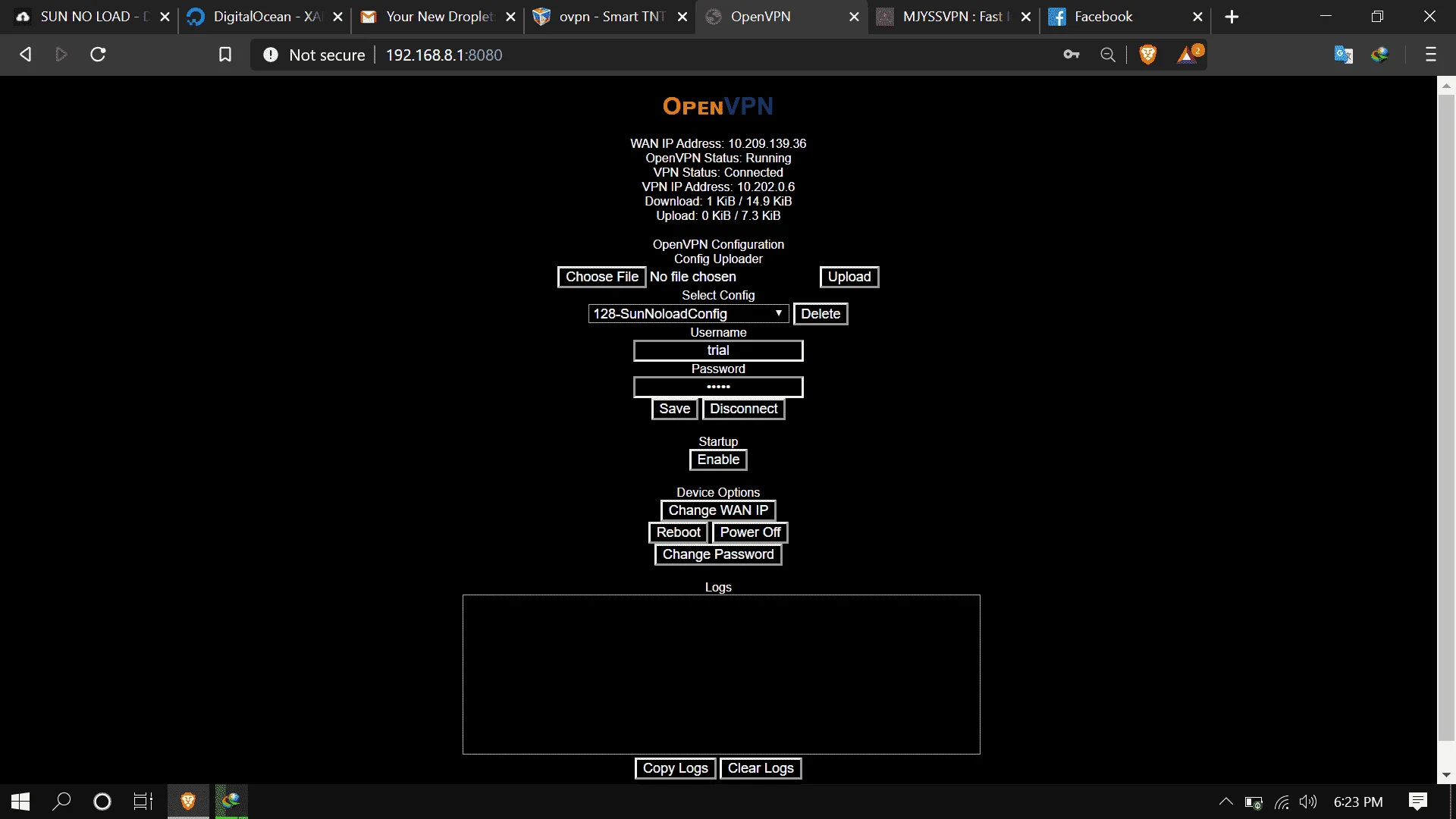Reload the OpenVPN page
Screen dimensions: 1456x819
[x=98, y=55]
